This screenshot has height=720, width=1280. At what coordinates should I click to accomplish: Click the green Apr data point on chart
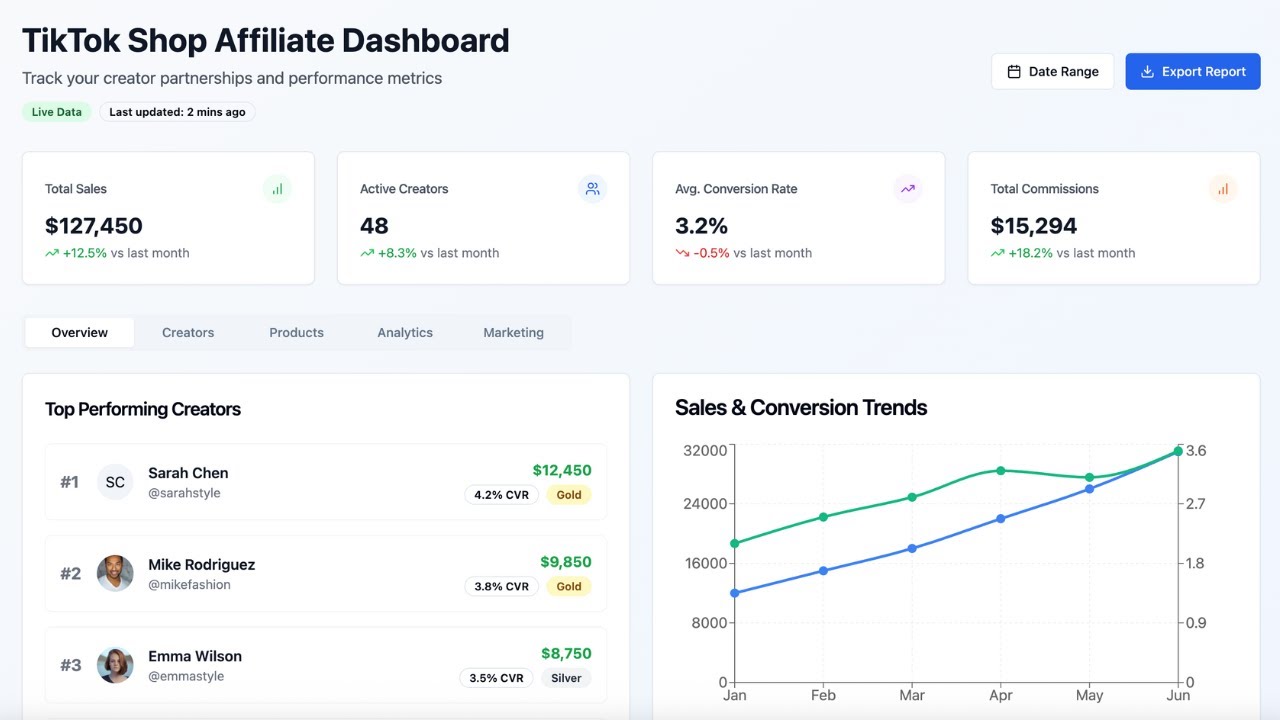tap(1001, 470)
